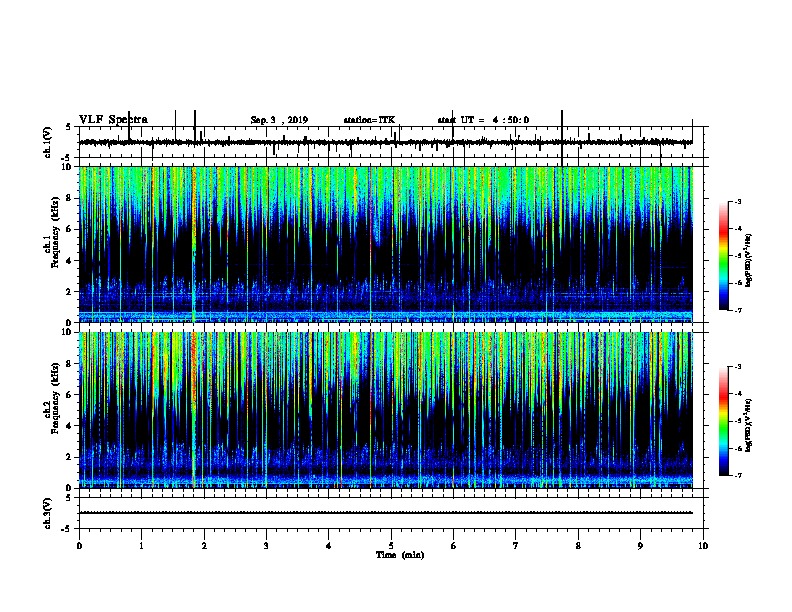Click time axis tick label "3"
This screenshot has width=792, height=612.
coord(266,546)
